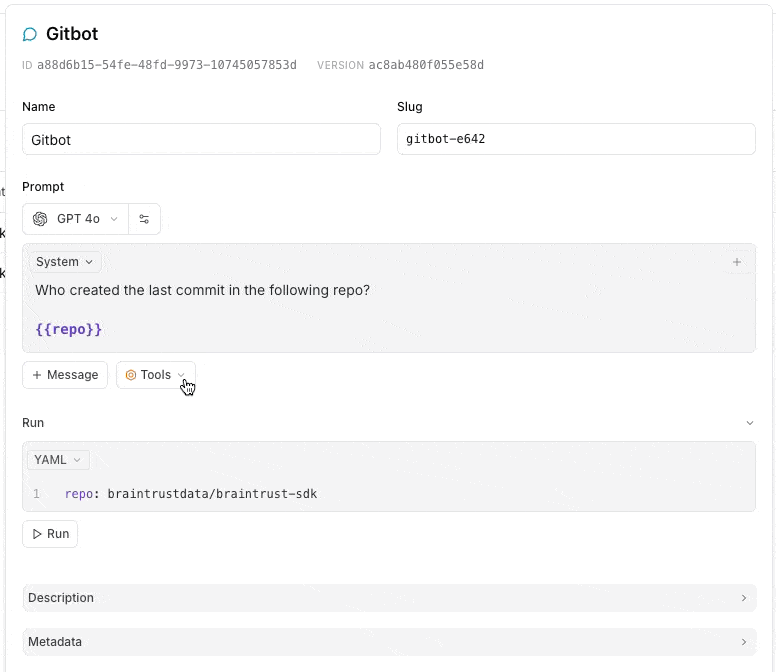This screenshot has height=672, width=776.
Task: Click the {{repo}} variable in prompt
Action: [69, 329]
